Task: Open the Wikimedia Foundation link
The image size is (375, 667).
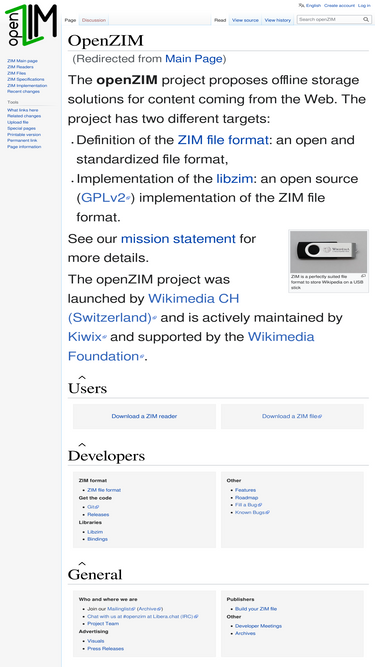Action: [x=191, y=346]
